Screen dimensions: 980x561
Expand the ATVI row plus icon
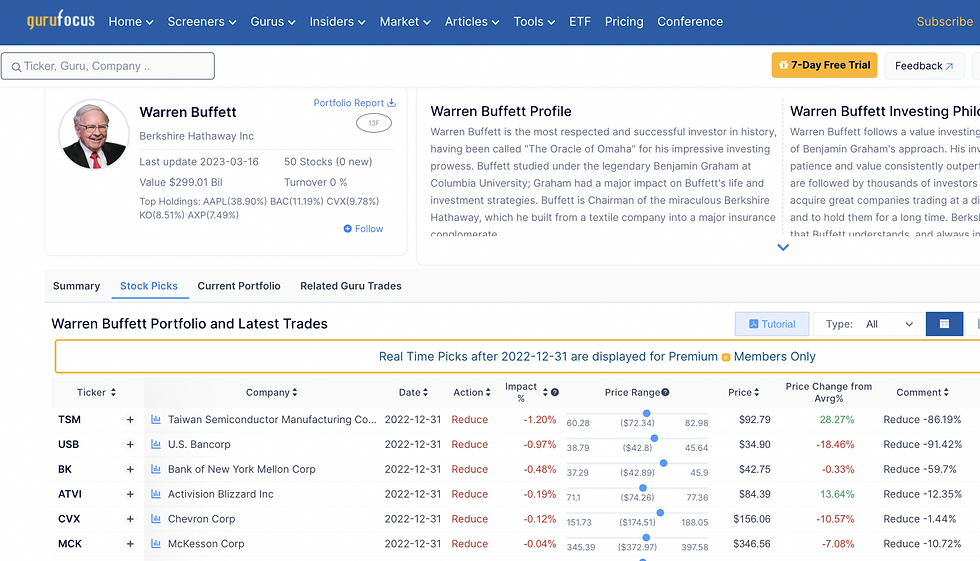coord(130,494)
